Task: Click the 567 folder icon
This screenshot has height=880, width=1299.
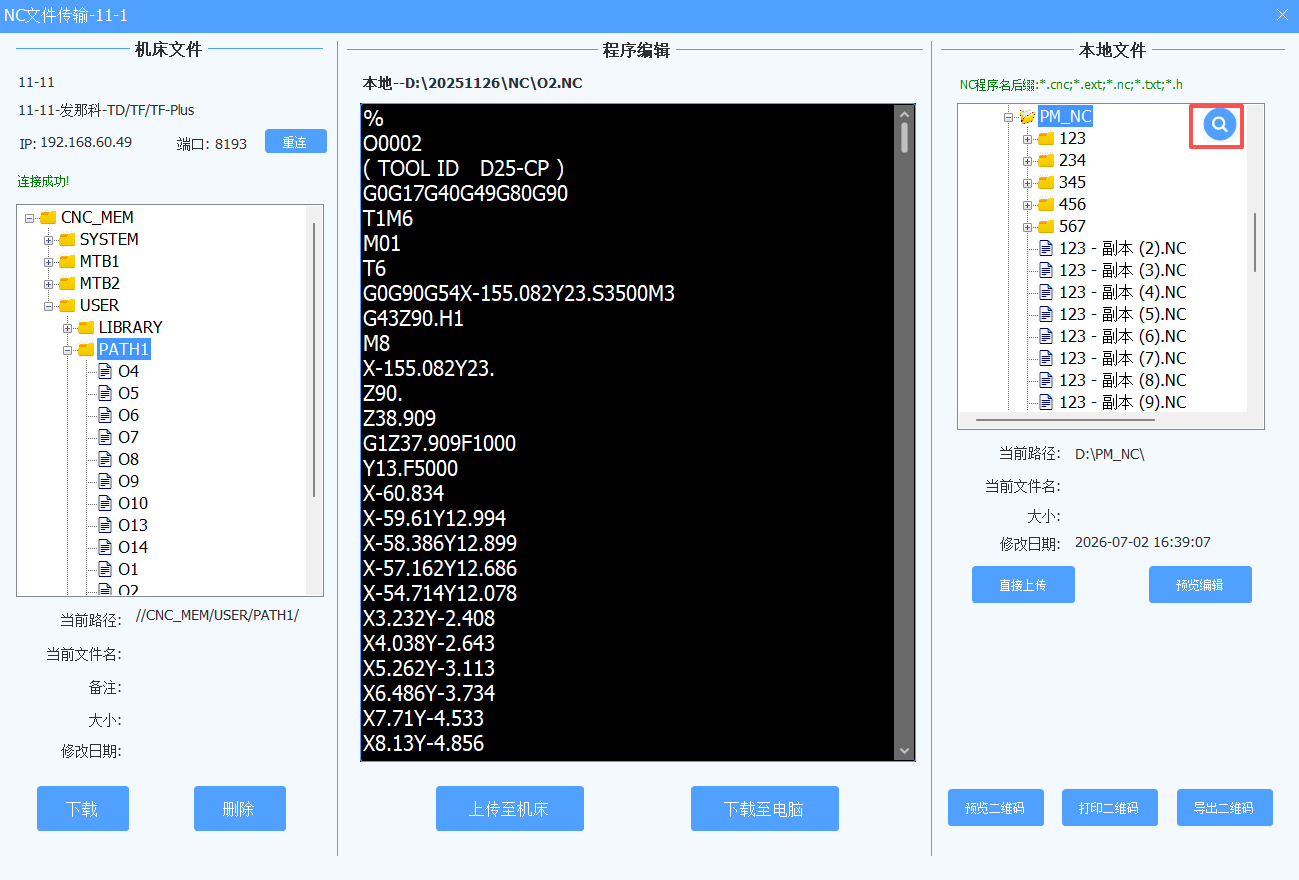Action: tap(1046, 226)
